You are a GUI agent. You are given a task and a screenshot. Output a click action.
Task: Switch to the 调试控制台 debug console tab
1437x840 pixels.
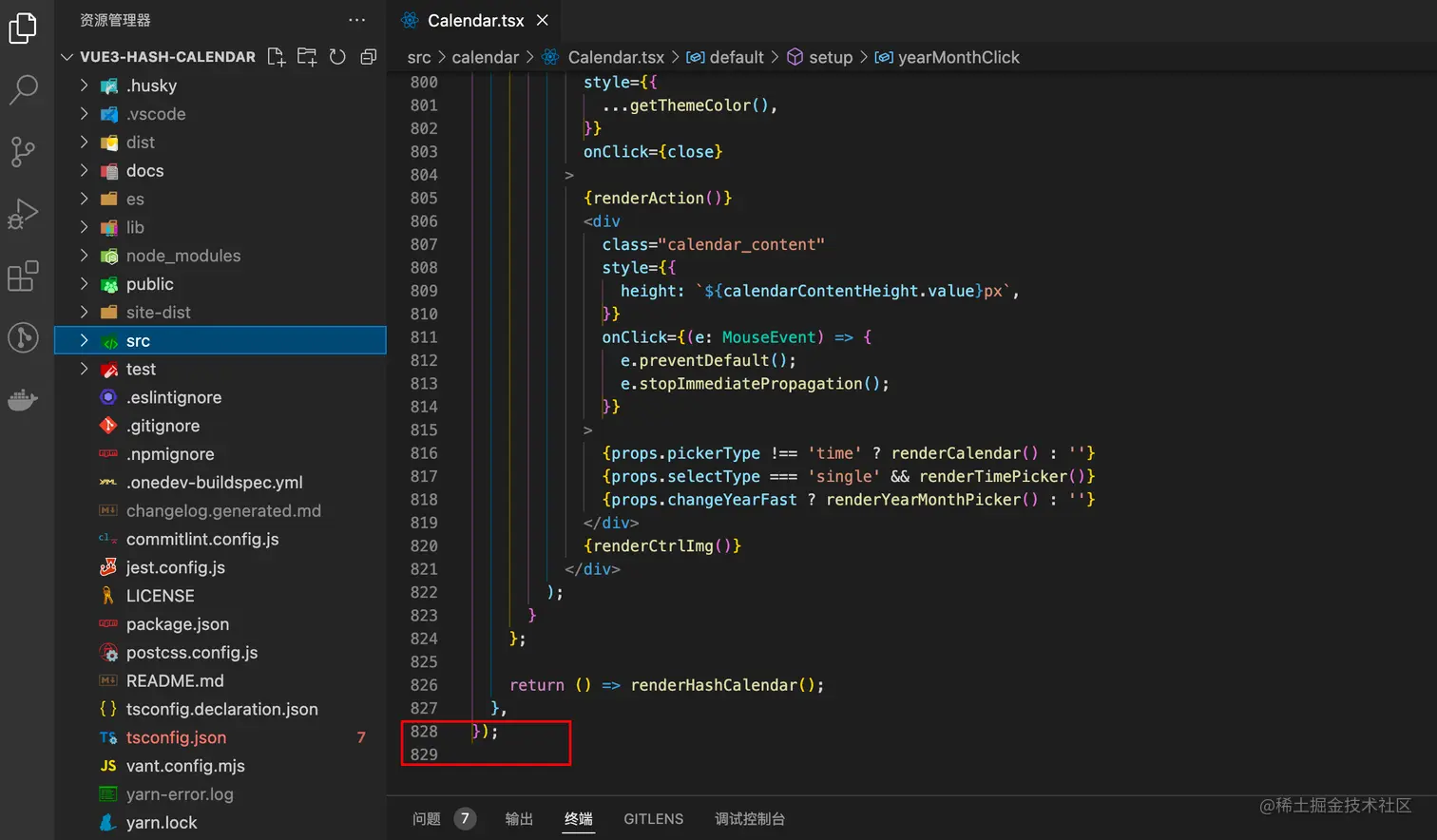tap(750, 819)
